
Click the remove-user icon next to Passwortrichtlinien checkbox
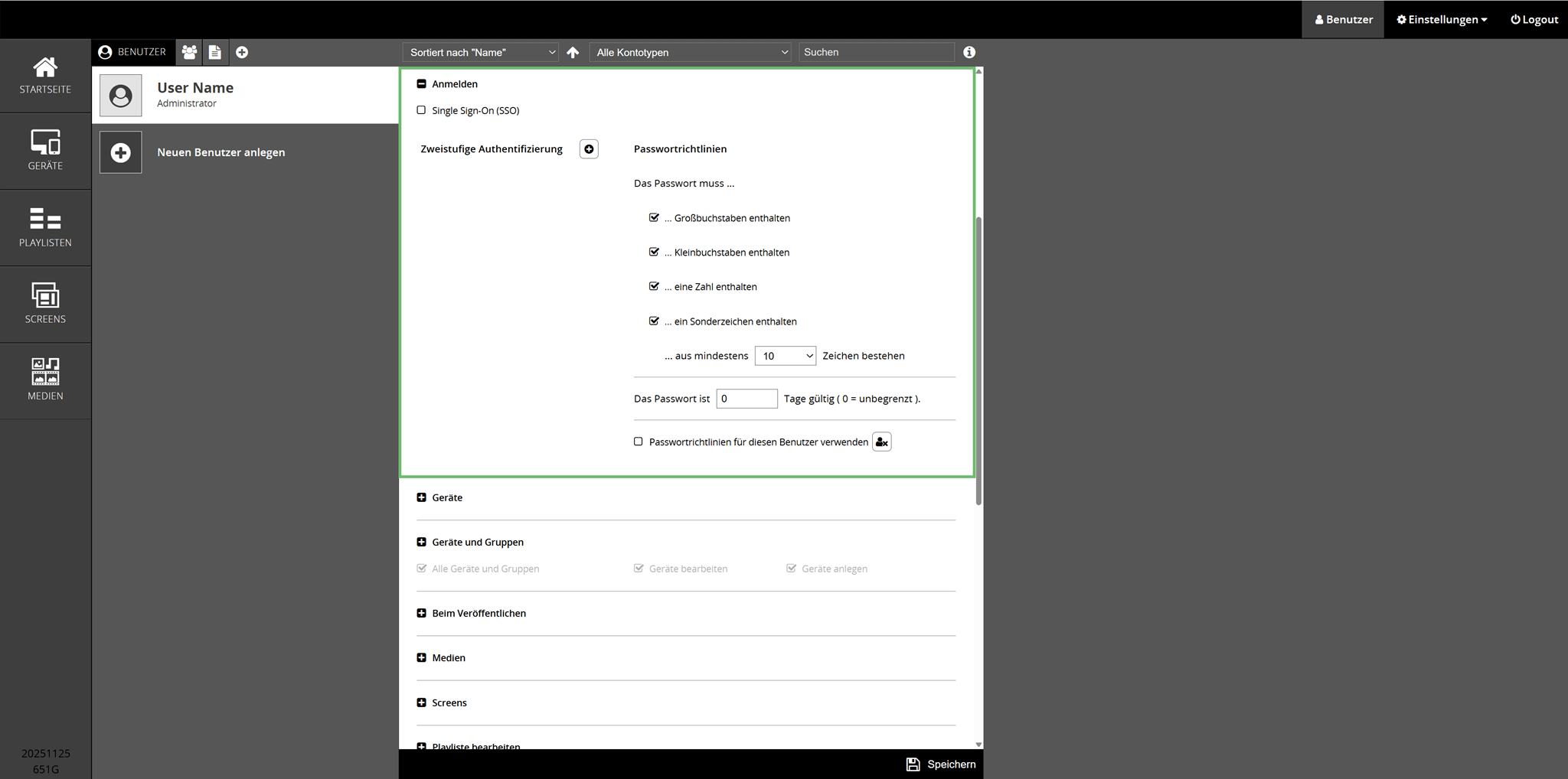click(882, 442)
